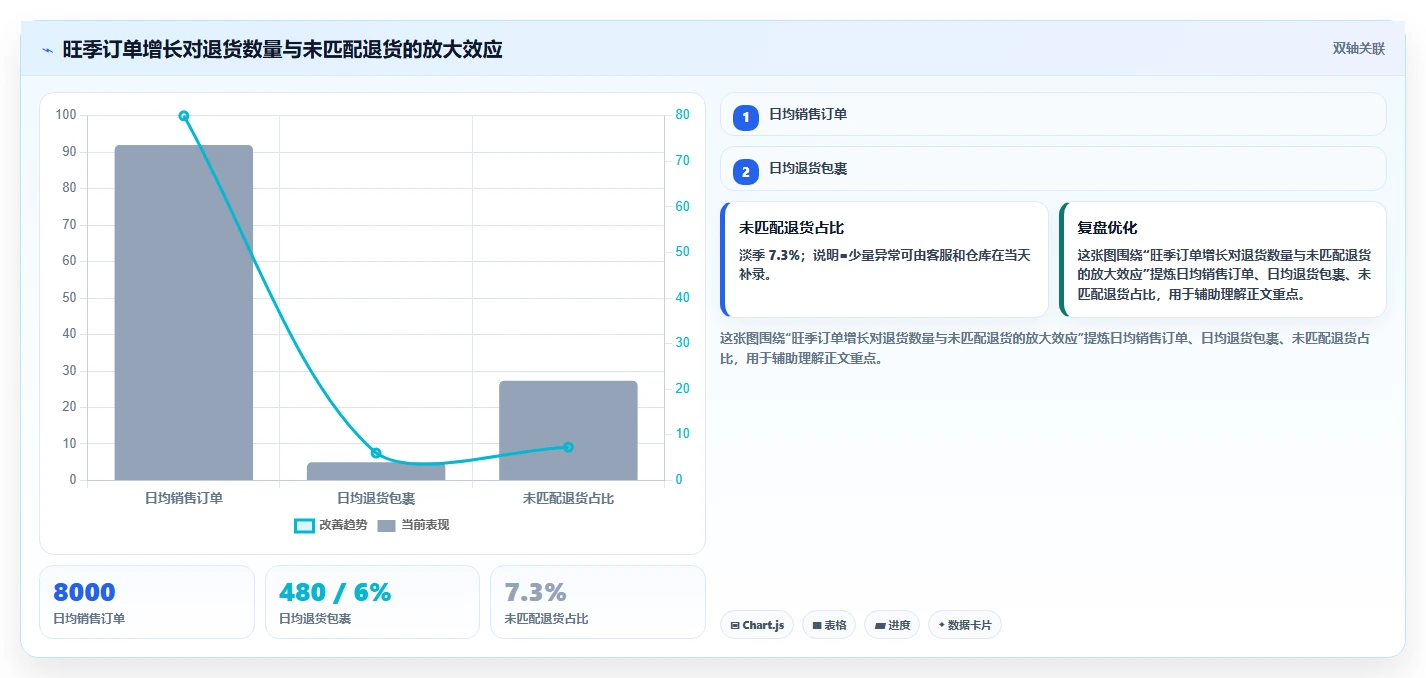
Task: Click the x-axis label 未匹配退货占比
Action: click(568, 498)
